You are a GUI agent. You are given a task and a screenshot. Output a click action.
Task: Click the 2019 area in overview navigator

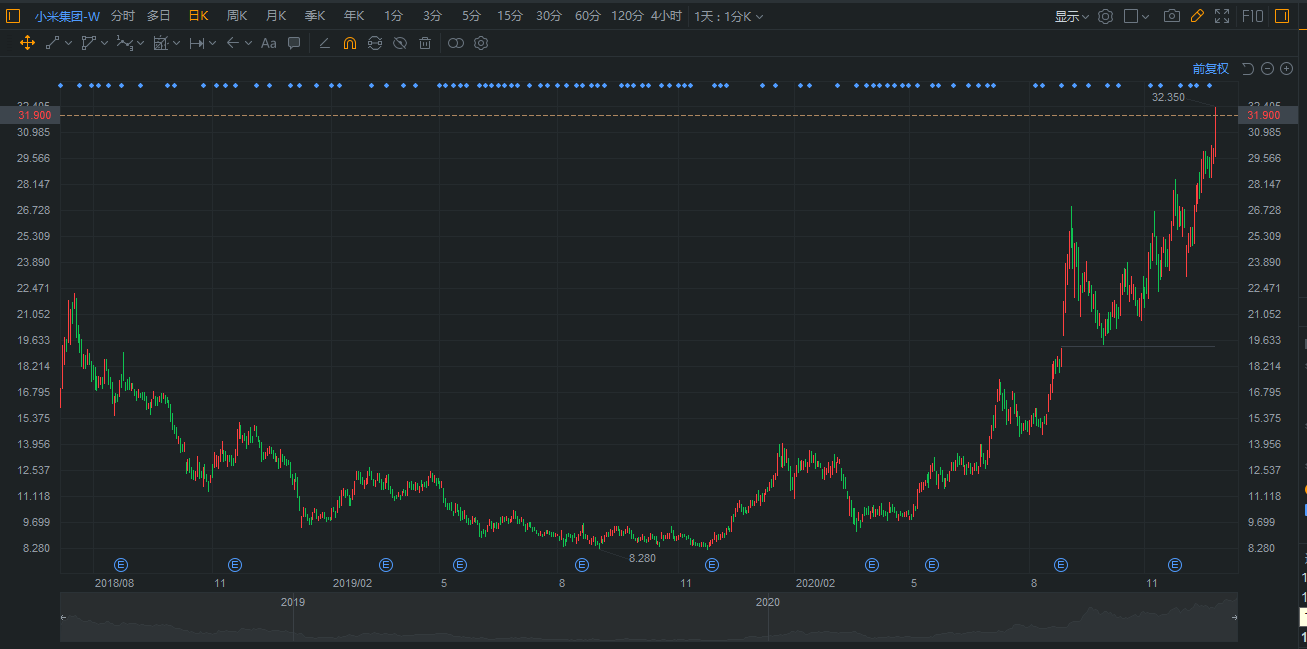293,603
